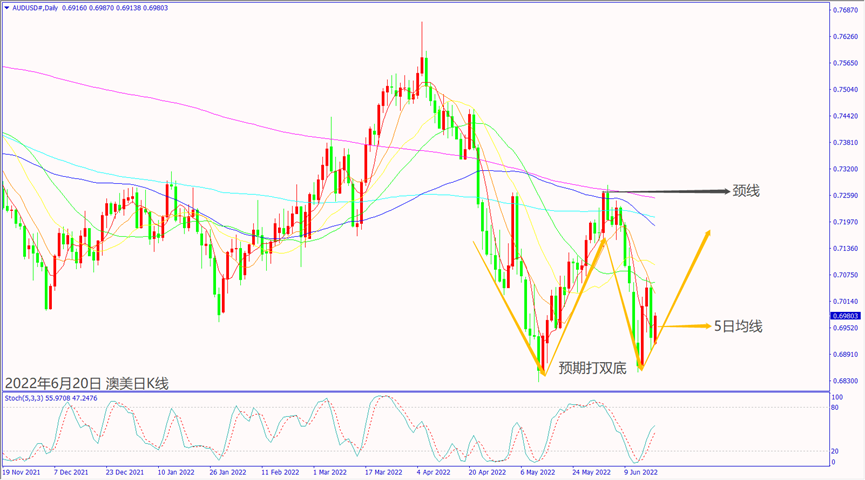Select the 颈线 neckline label
The width and height of the screenshot is (865, 480).
point(746,190)
